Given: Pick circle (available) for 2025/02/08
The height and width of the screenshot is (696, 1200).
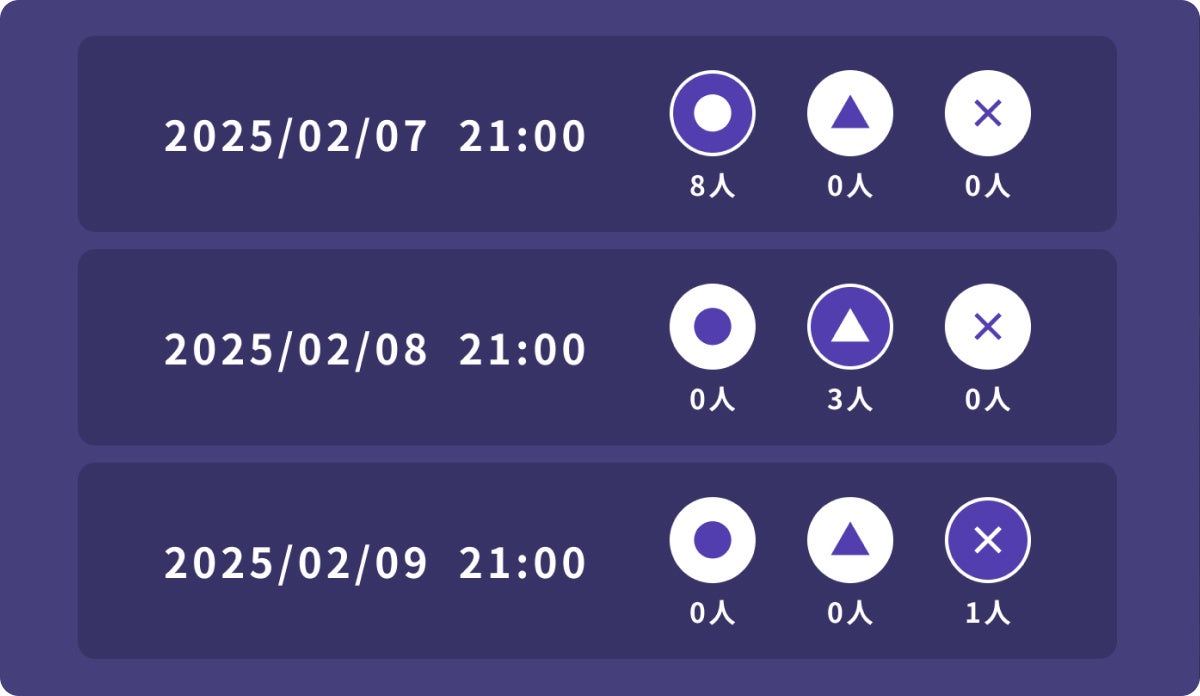Looking at the screenshot, I should click(712, 327).
